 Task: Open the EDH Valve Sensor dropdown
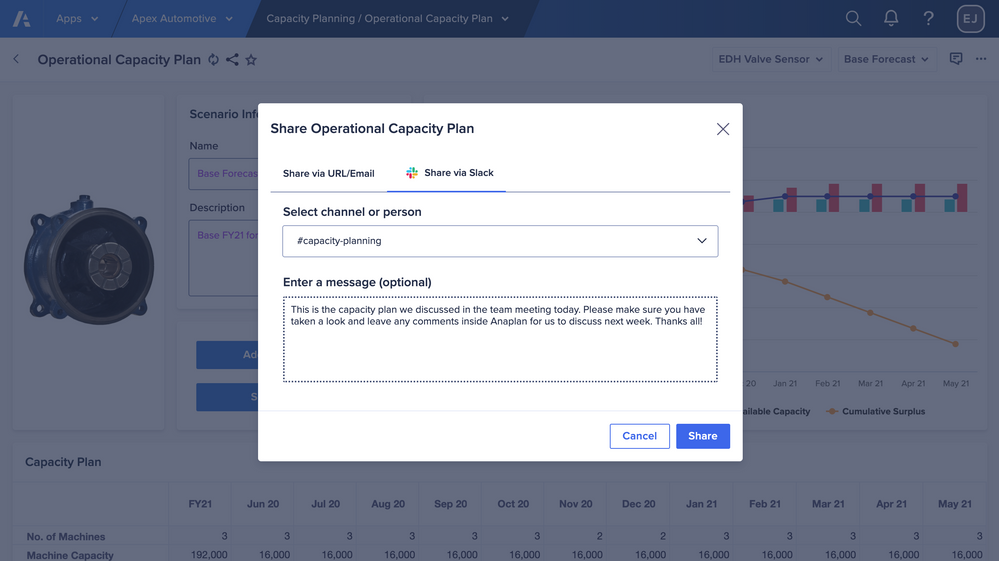click(770, 59)
